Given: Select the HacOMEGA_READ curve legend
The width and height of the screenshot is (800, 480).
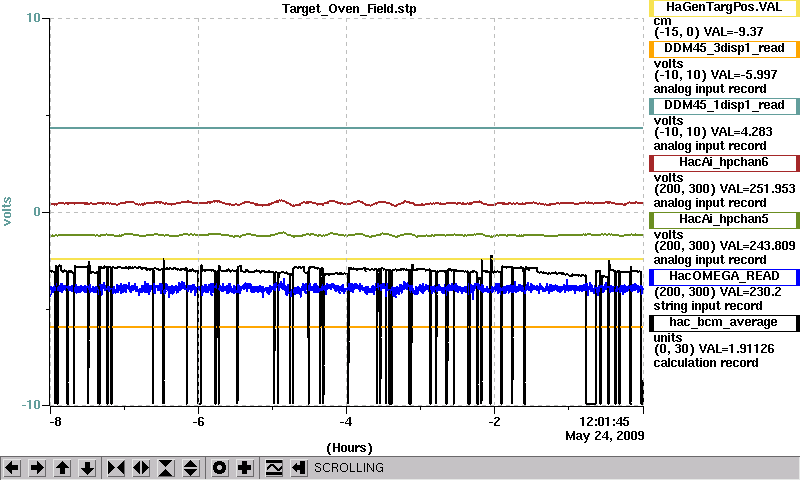Looking at the screenshot, I should click(724, 277).
